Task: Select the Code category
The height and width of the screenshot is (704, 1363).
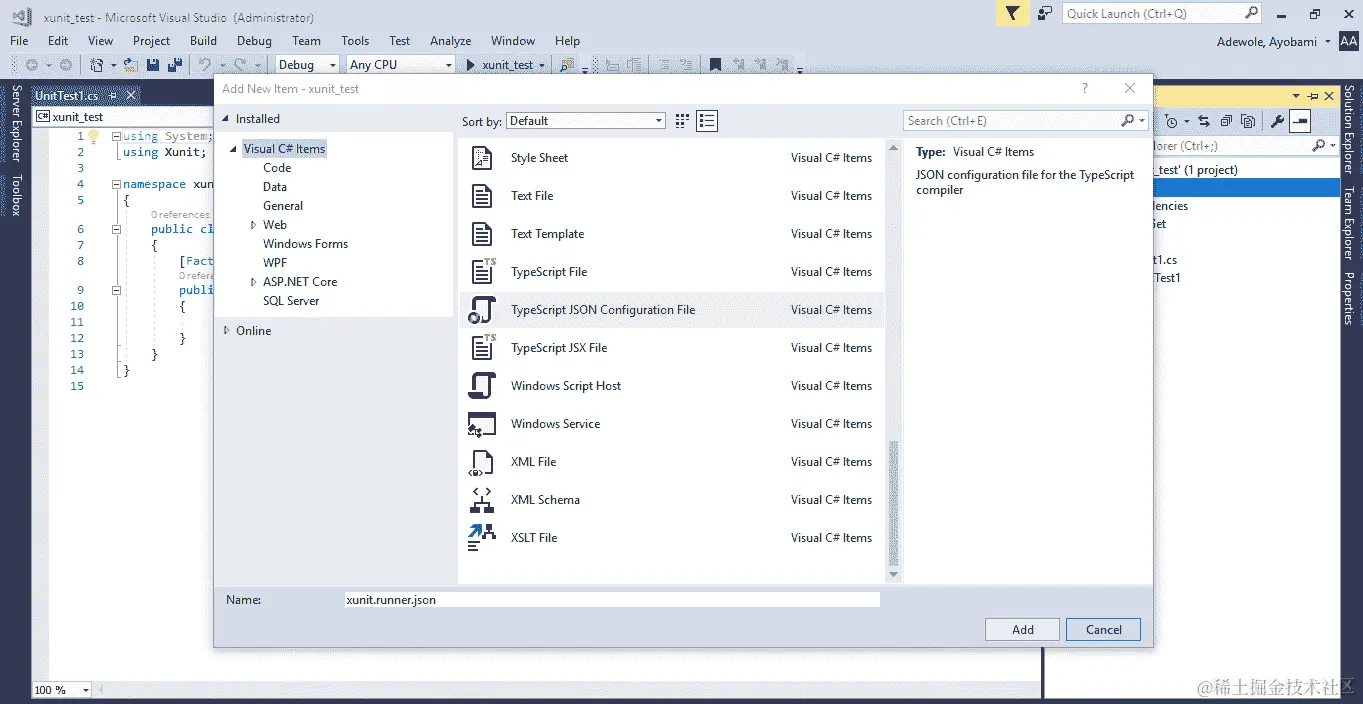Action: point(277,168)
